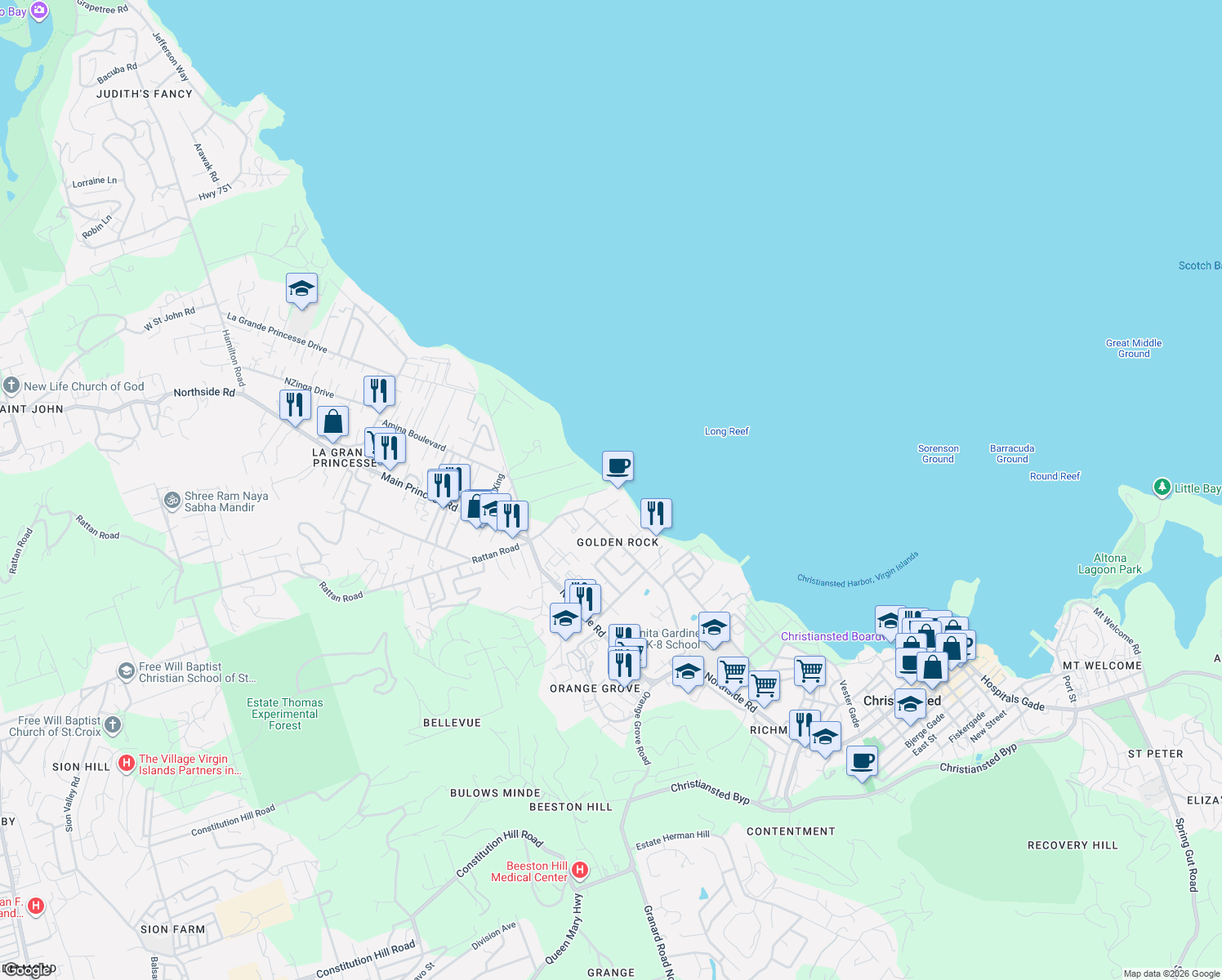The width and height of the screenshot is (1222, 980).
Task: Select the JUDITH'S FANCY neighborhood label
Action: pyautogui.click(x=145, y=94)
